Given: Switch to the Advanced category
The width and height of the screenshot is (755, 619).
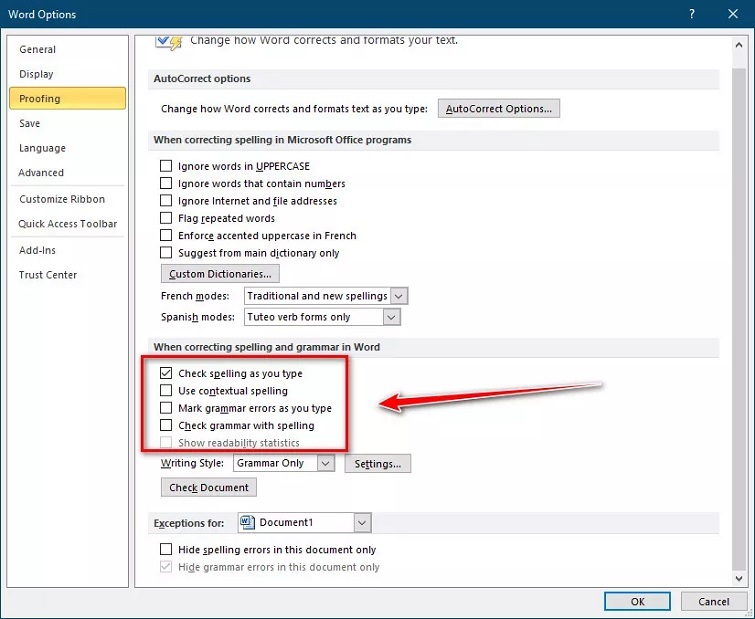Looking at the screenshot, I should click(x=41, y=173).
